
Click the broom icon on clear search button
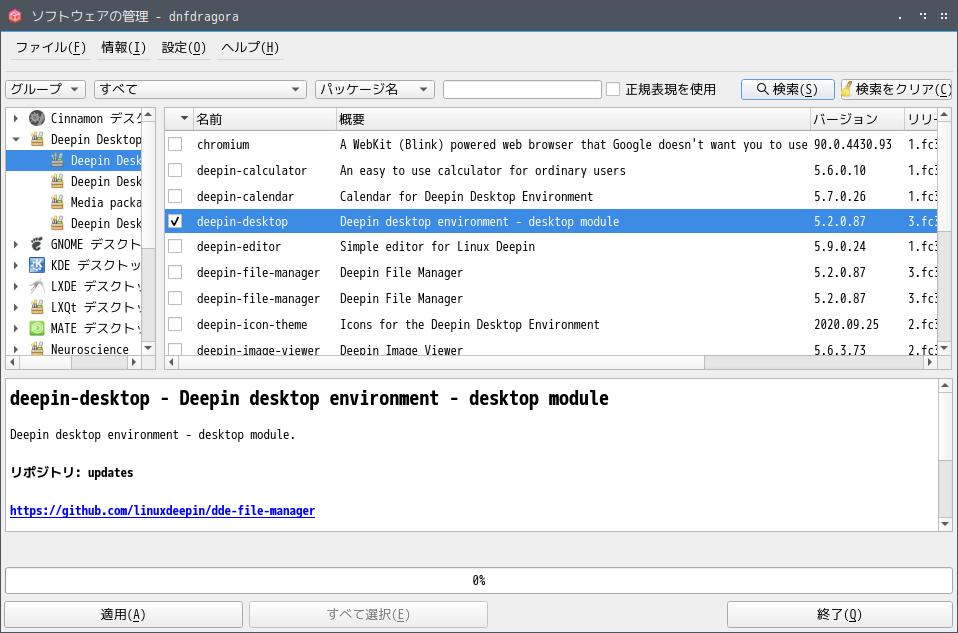pyautogui.click(x=847, y=89)
